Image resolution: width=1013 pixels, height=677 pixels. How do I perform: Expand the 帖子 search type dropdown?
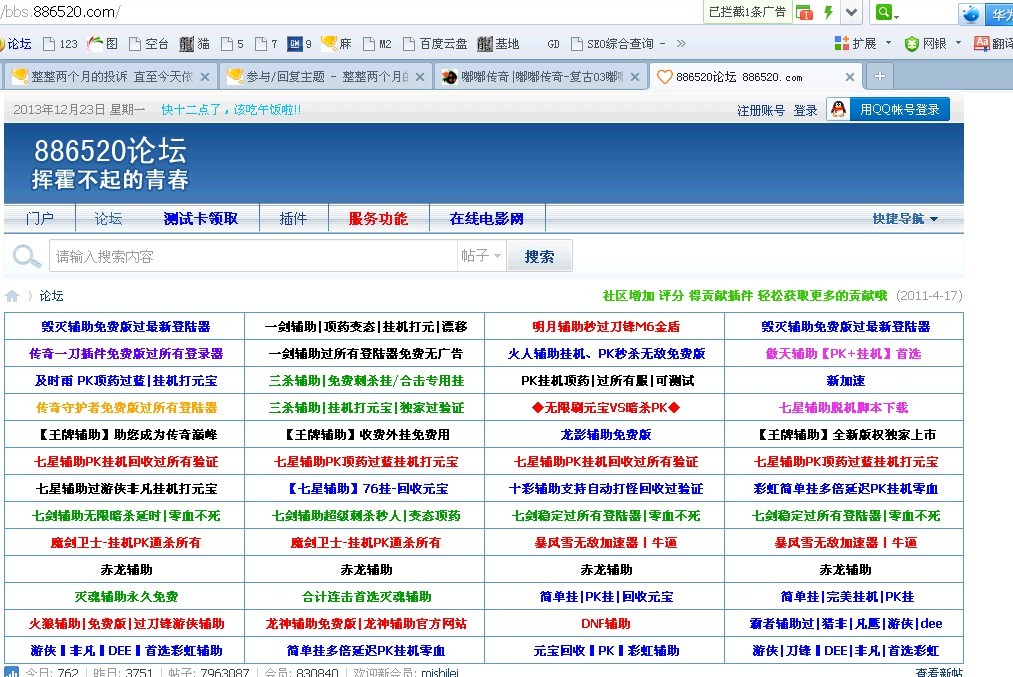482,256
